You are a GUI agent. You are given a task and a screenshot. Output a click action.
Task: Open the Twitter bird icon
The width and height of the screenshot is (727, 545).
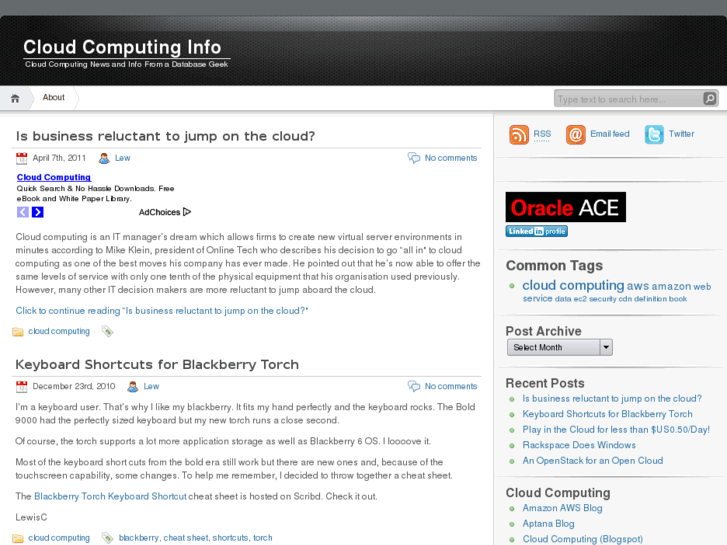point(654,135)
